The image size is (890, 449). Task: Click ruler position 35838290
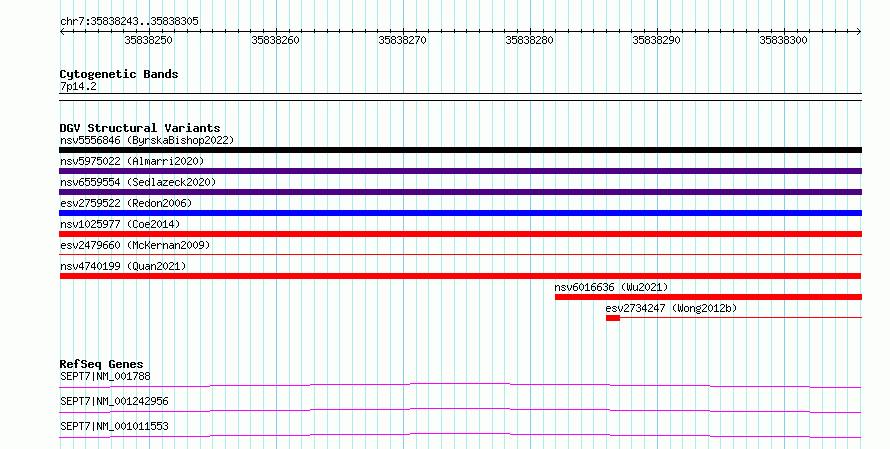pos(657,40)
